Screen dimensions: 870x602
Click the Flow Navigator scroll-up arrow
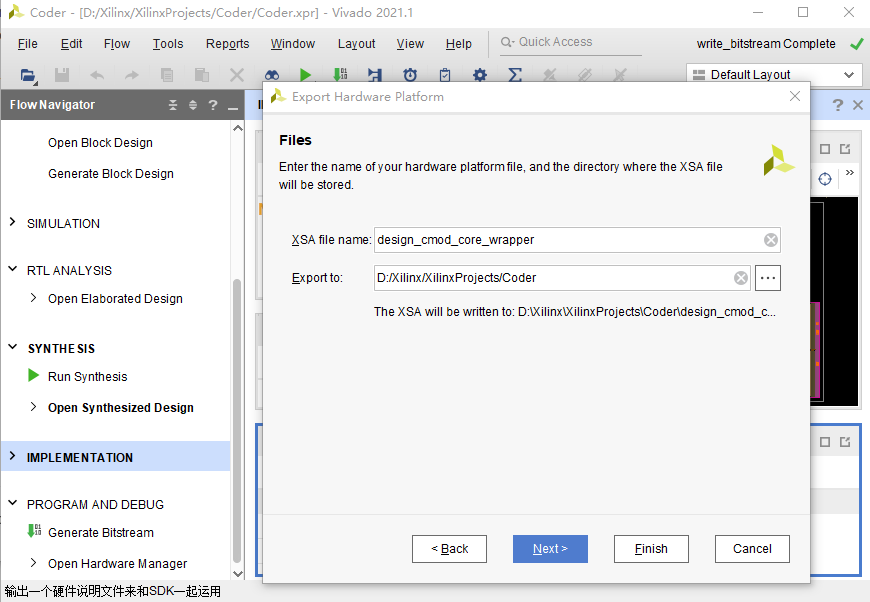click(237, 128)
